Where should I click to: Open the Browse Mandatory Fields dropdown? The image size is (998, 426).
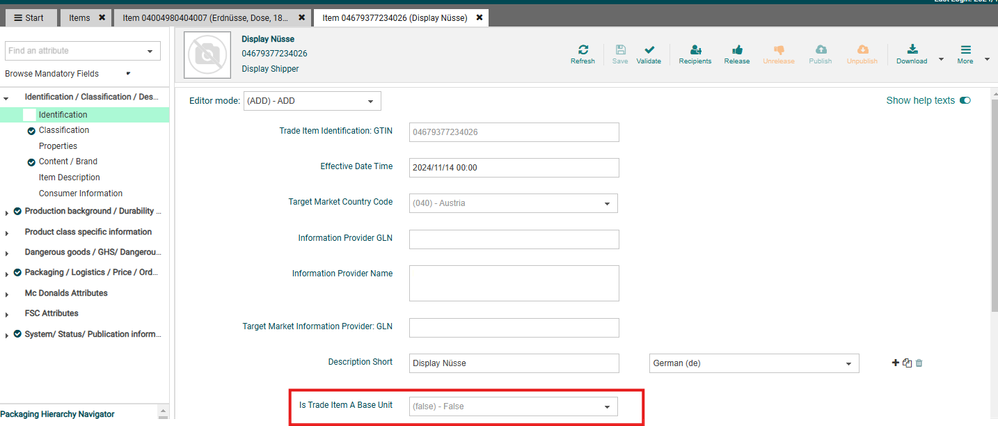[128, 73]
